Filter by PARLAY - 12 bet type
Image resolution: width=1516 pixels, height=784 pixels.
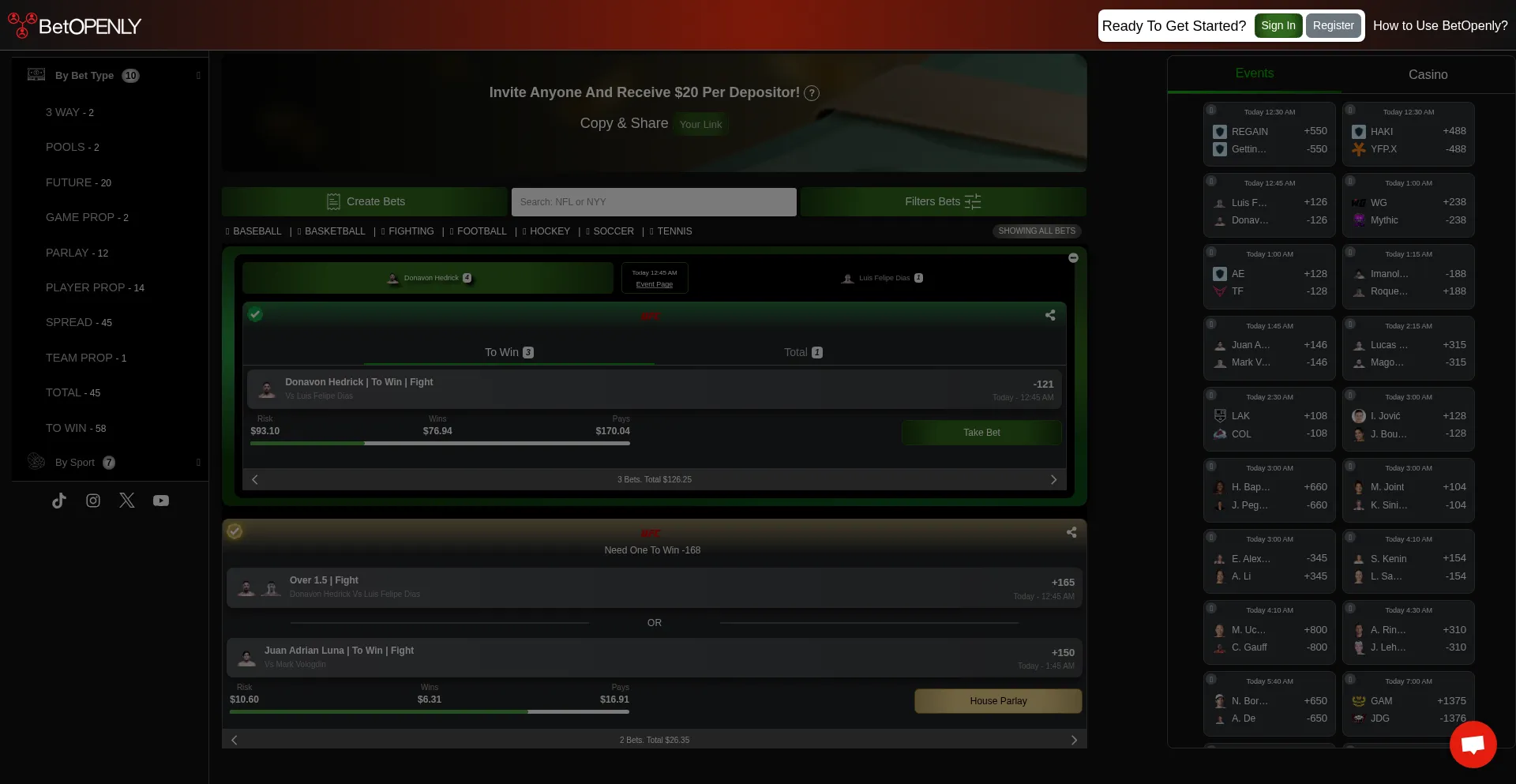(x=77, y=253)
